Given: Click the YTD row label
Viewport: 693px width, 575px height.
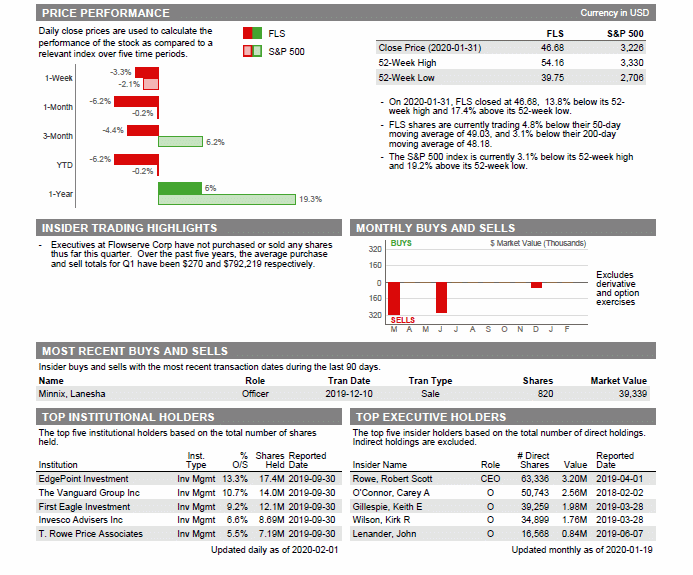Looking at the screenshot, I should pos(65,165).
